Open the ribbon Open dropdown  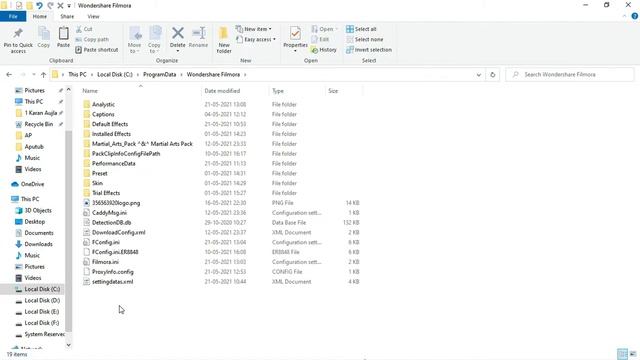click(x=325, y=29)
